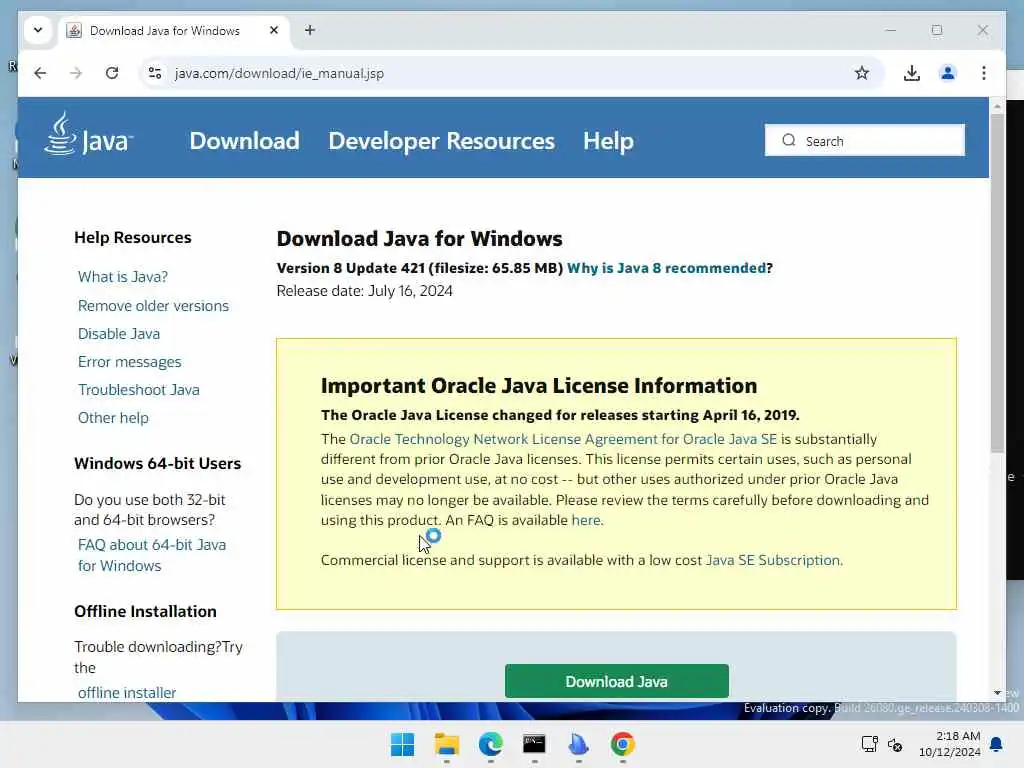The image size is (1024, 768).
Task: Open the notification bell in taskbar
Action: click(997, 744)
